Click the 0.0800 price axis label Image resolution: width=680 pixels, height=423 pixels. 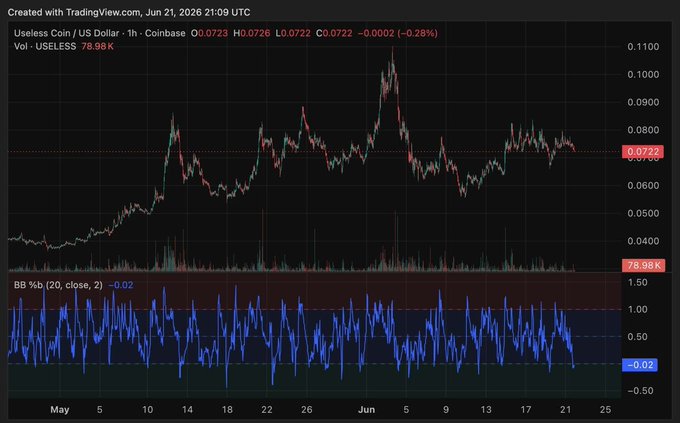tap(643, 130)
